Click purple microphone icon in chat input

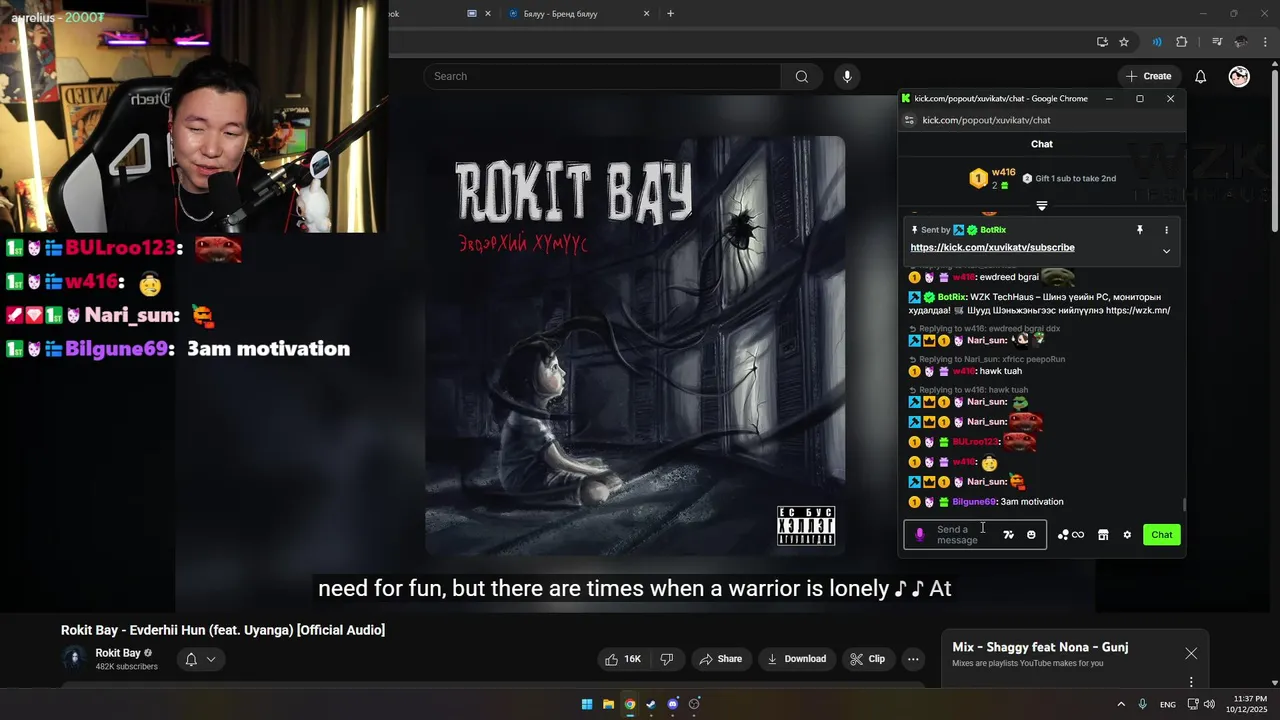pyautogui.click(x=920, y=535)
